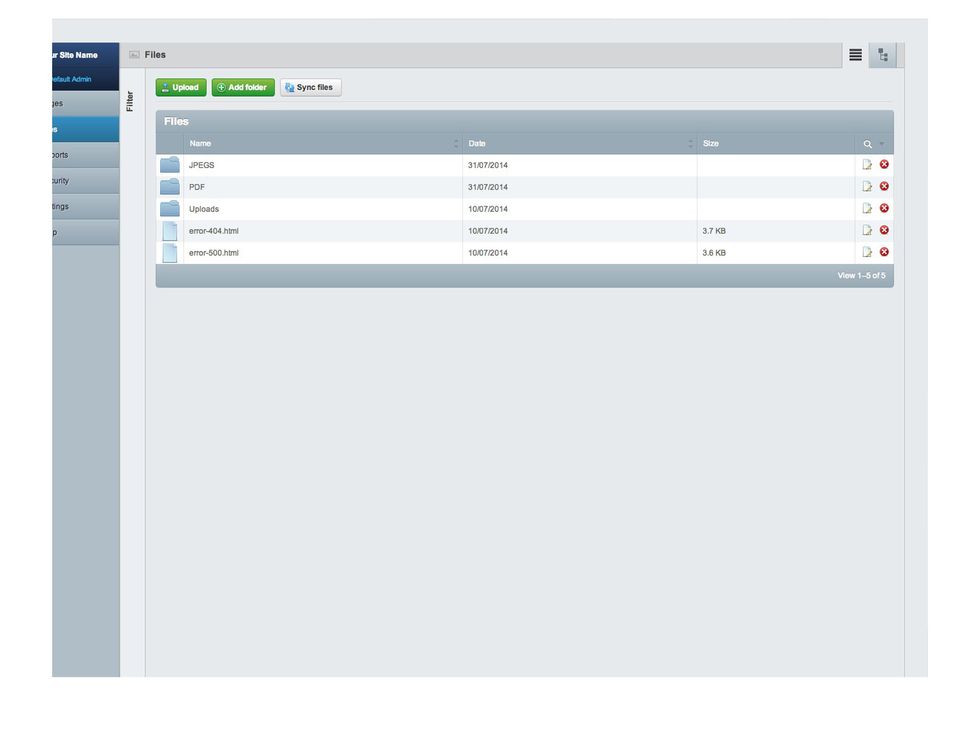Viewport: 980px width, 735px height.
Task: Expand the vertical Filter panel tab
Action: (x=130, y=101)
